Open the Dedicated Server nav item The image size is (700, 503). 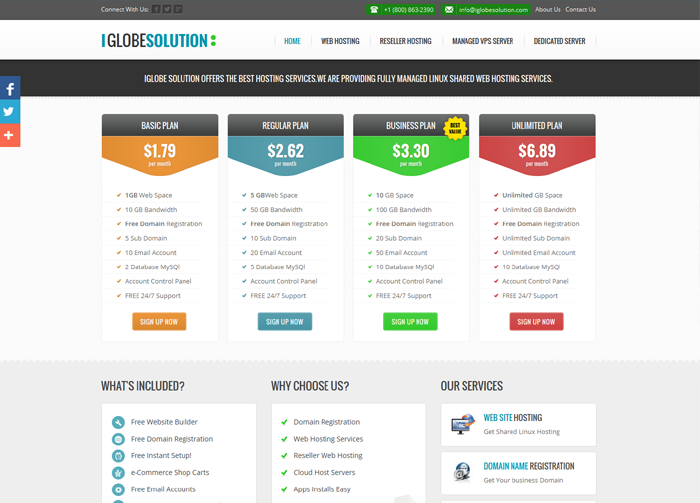560,41
